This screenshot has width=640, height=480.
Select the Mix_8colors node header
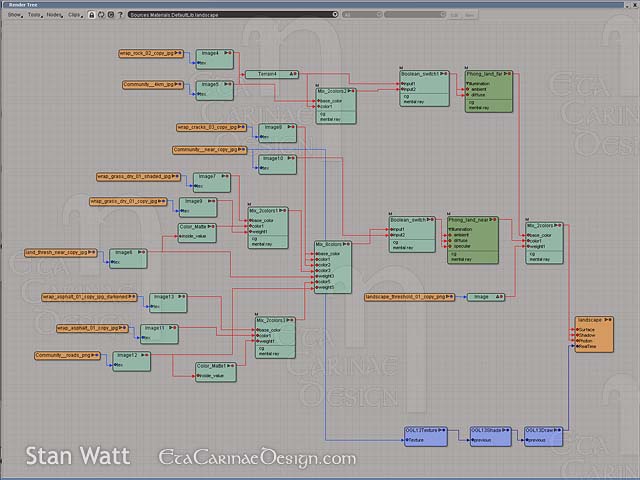[328, 244]
